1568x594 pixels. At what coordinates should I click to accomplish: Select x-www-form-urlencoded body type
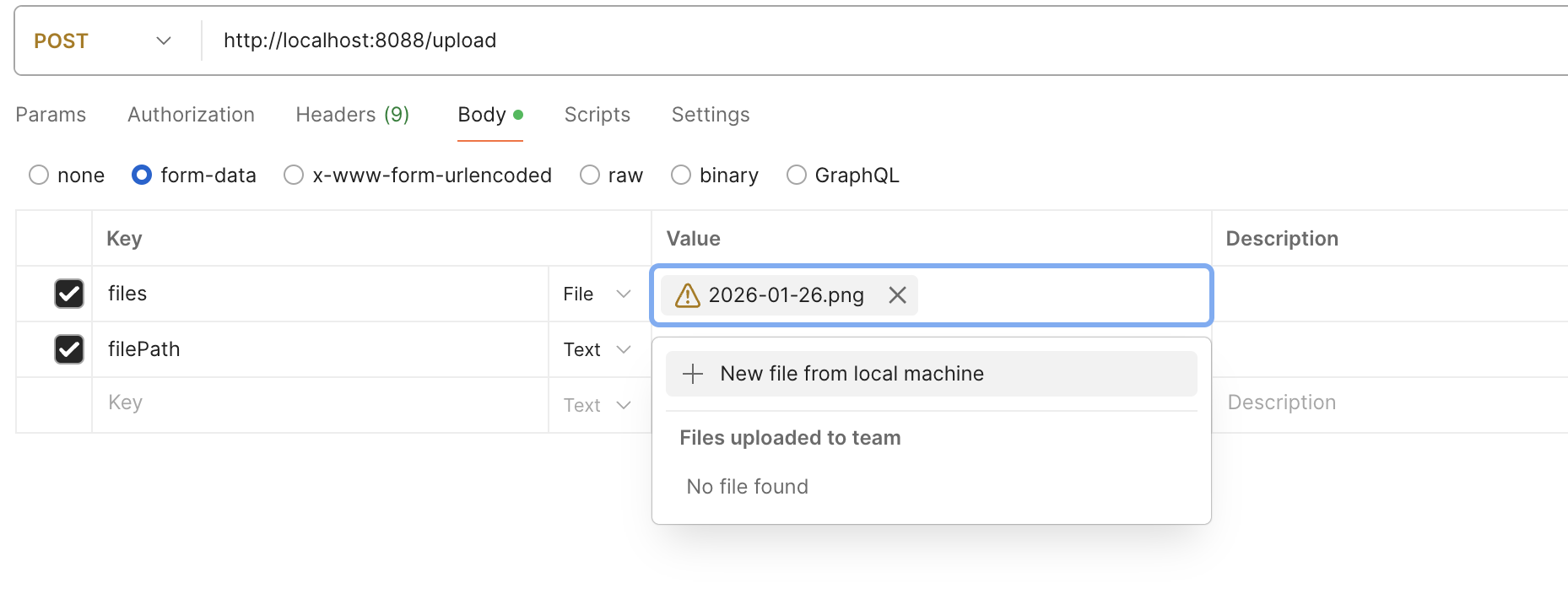point(294,175)
